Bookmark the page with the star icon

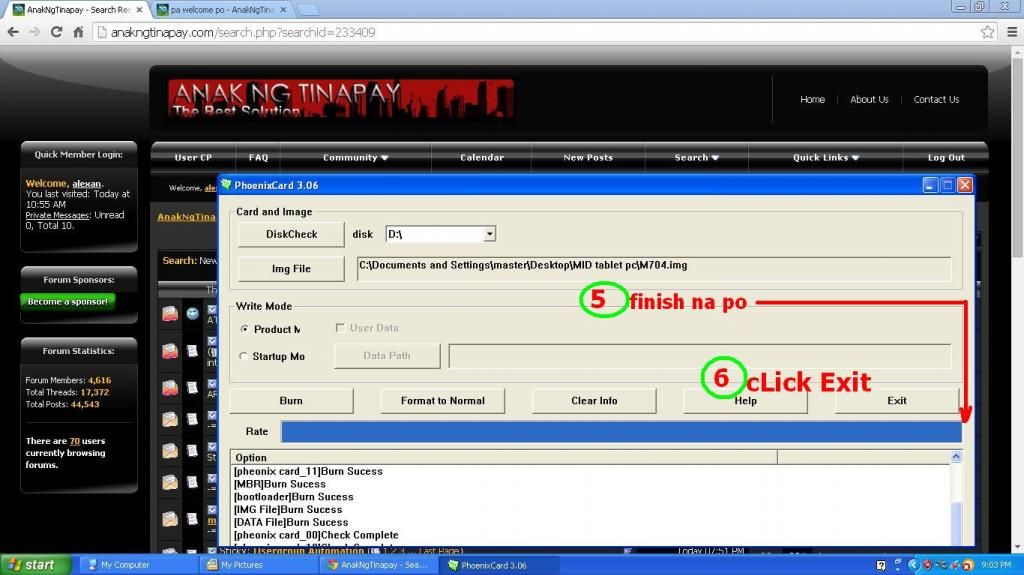point(987,32)
